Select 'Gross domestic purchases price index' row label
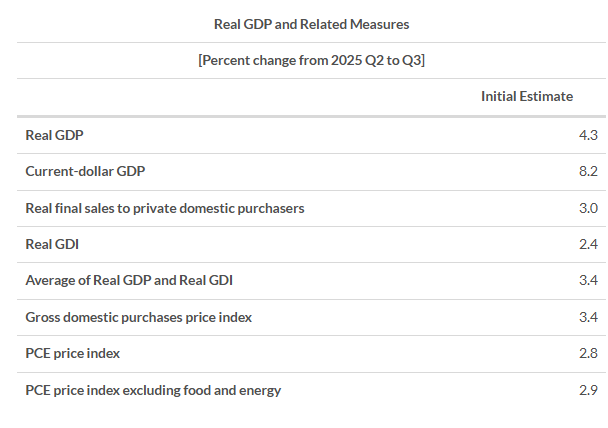608x428 pixels. tap(138, 317)
